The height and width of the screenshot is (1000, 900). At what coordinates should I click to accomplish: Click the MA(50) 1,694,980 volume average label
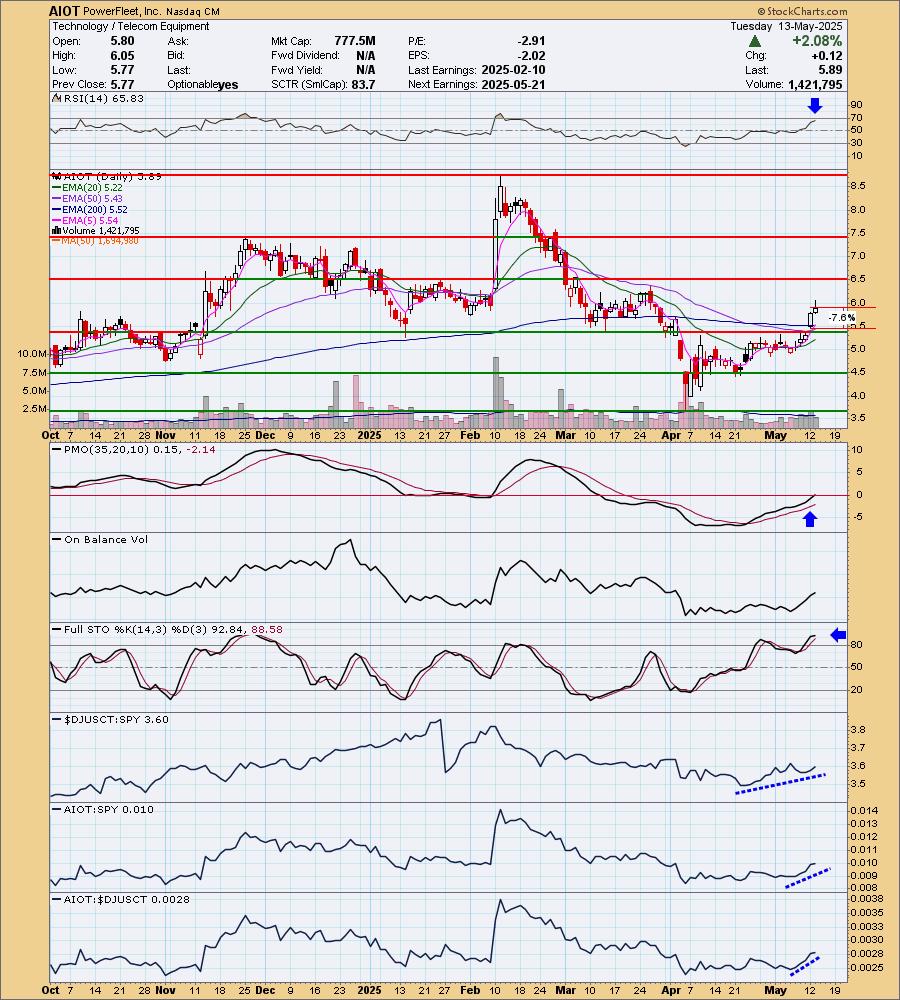coord(100,240)
